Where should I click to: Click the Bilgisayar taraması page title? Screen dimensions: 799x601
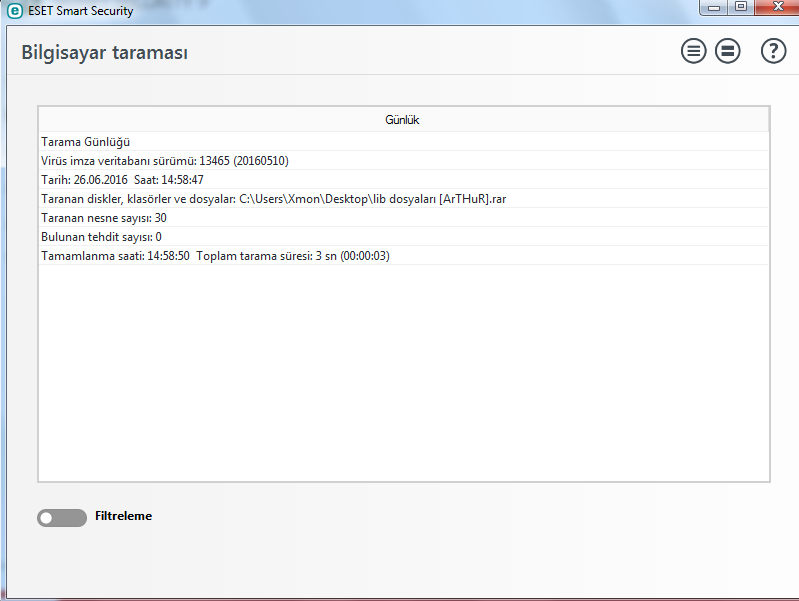pos(104,53)
